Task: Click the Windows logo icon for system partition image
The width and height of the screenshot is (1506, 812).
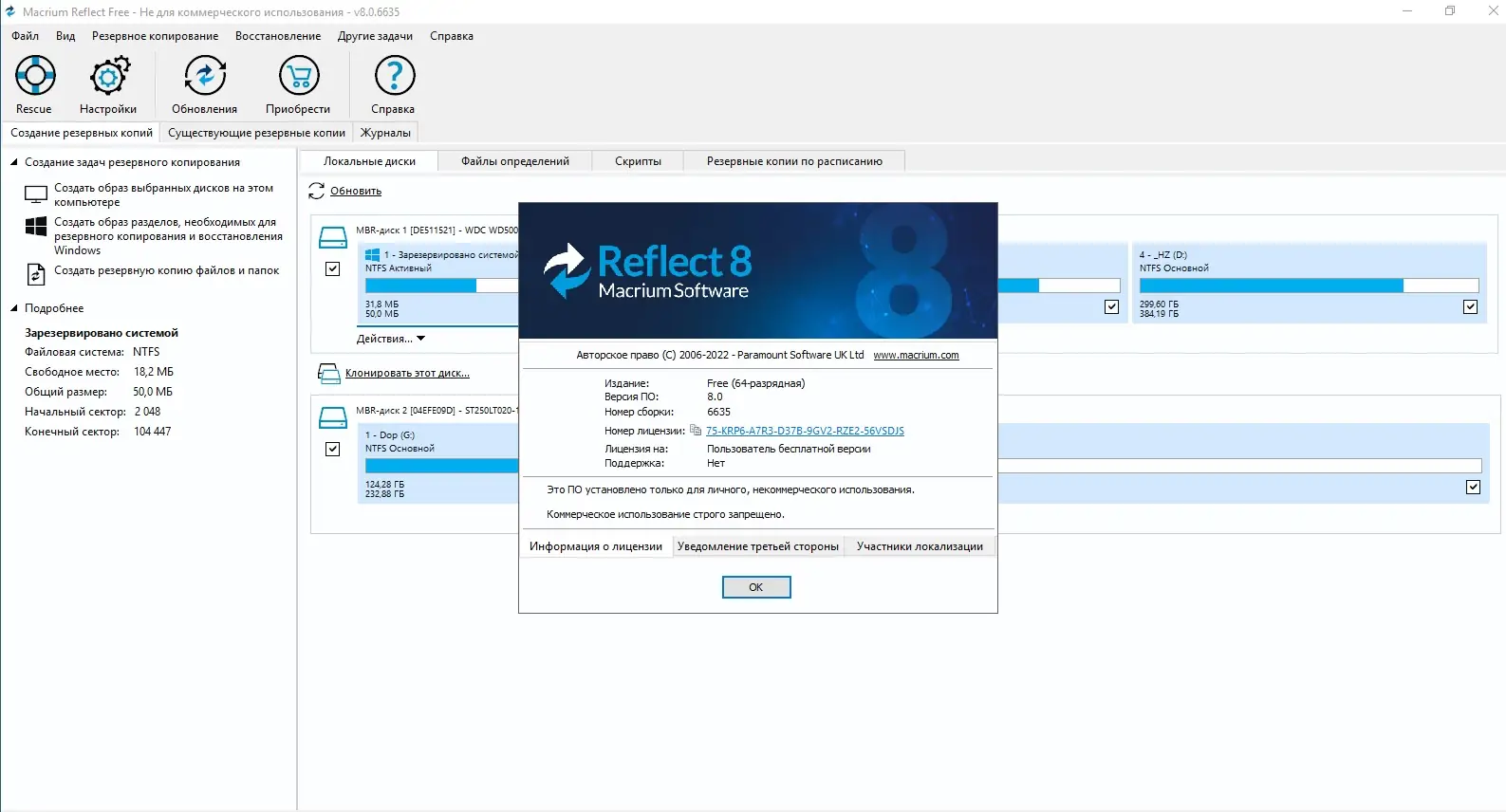Action: point(36,226)
